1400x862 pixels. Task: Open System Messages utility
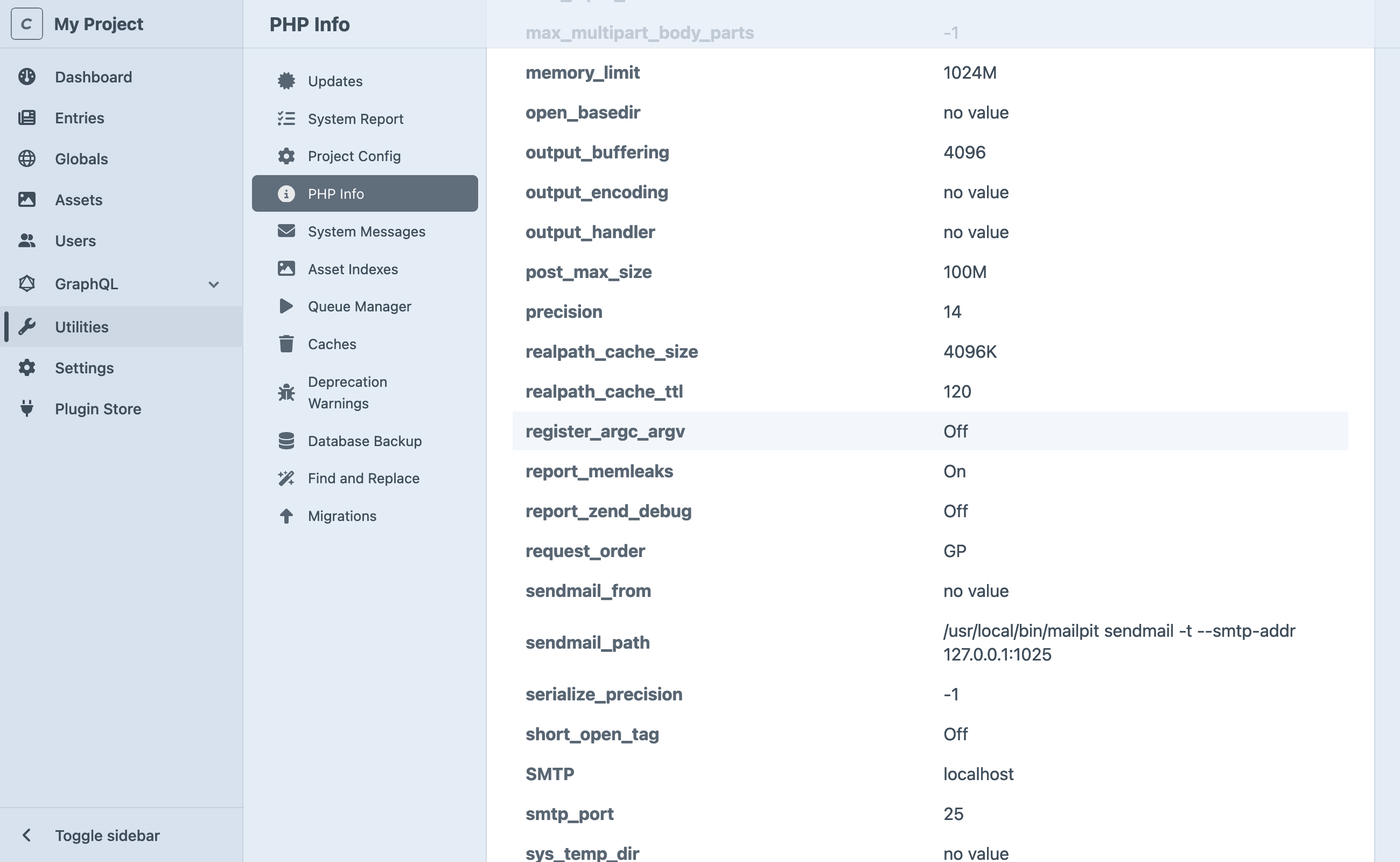click(365, 231)
